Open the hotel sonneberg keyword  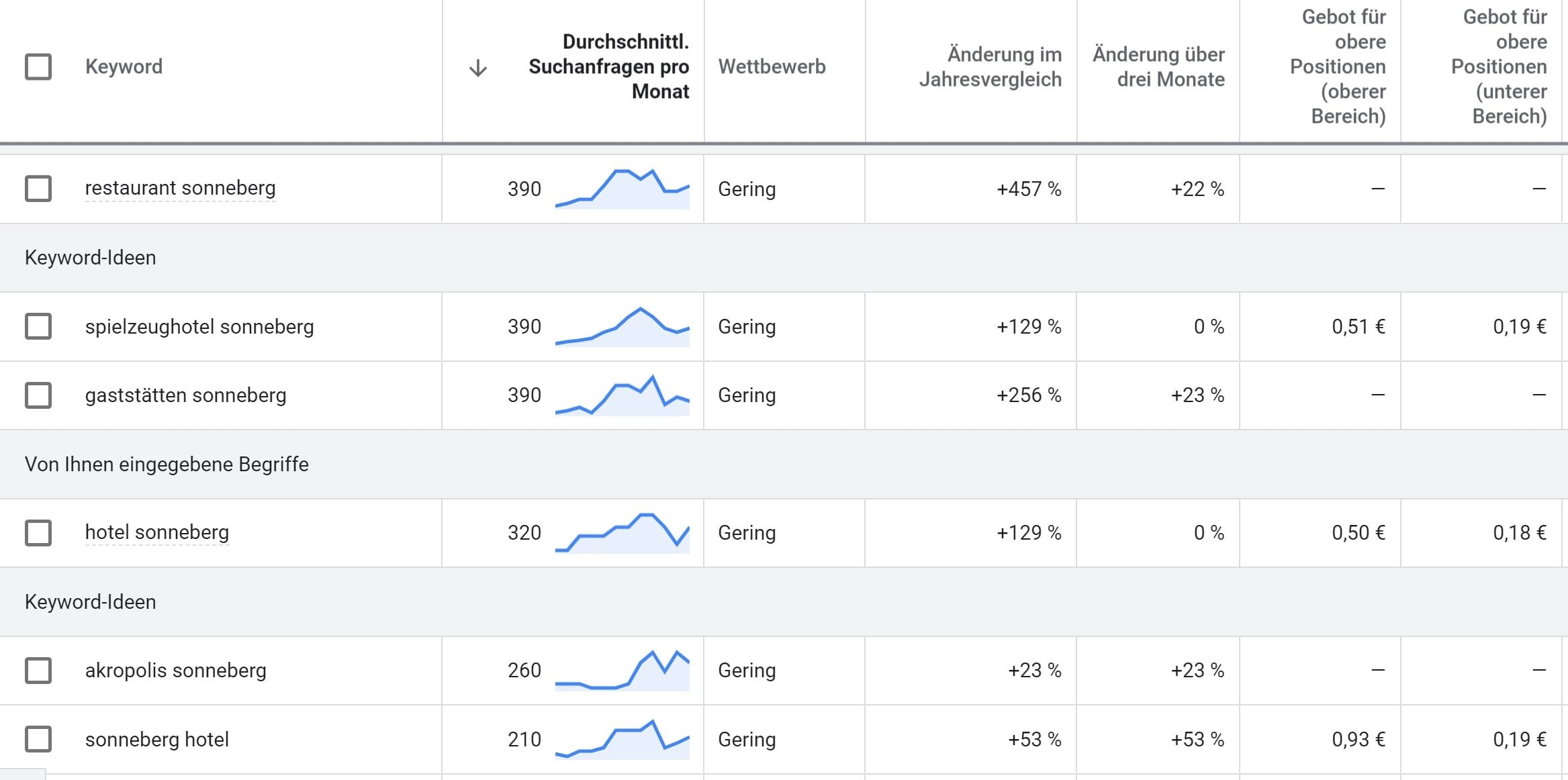click(x=157, y=532)
